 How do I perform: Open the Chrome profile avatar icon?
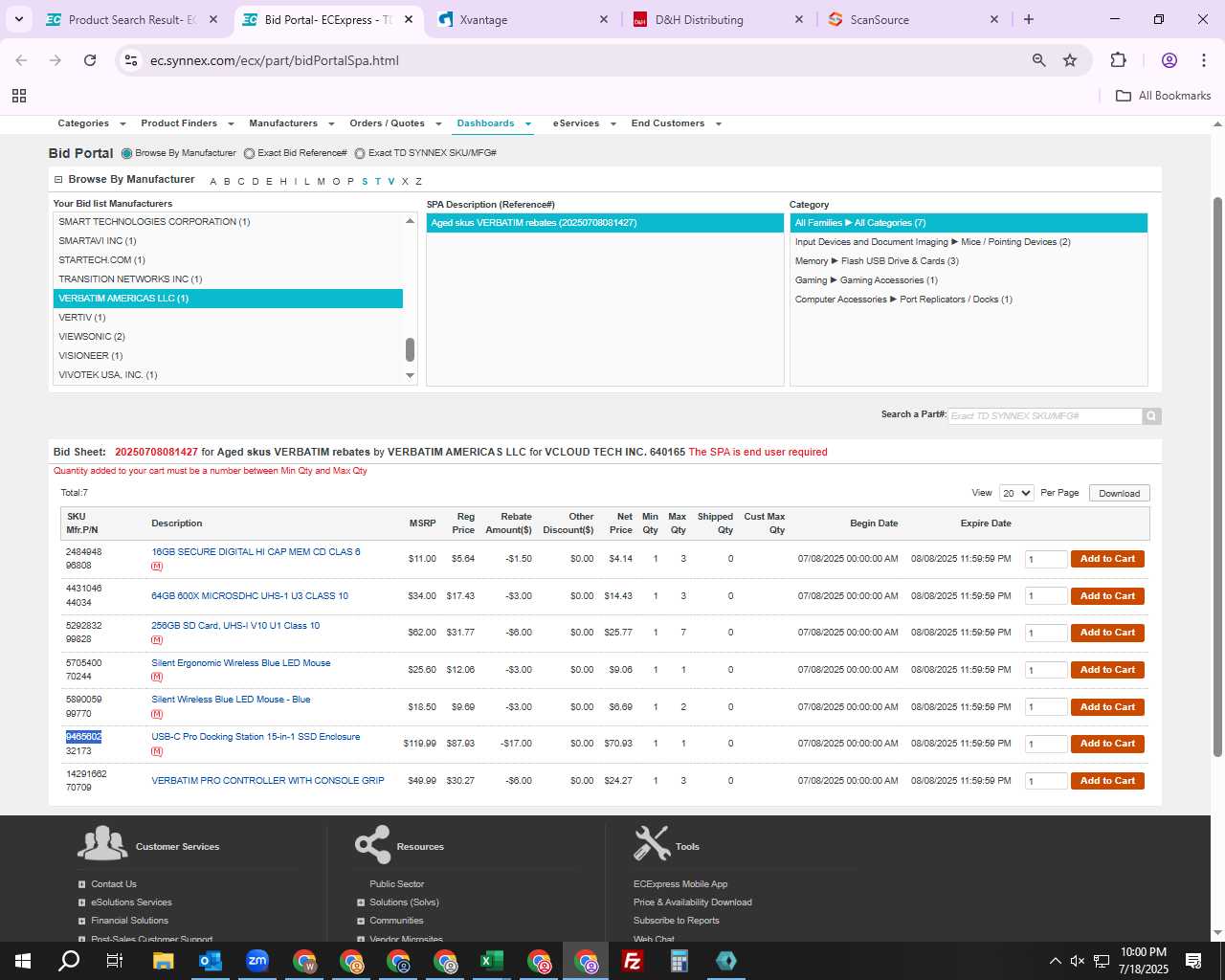(x=1169, y=60)
